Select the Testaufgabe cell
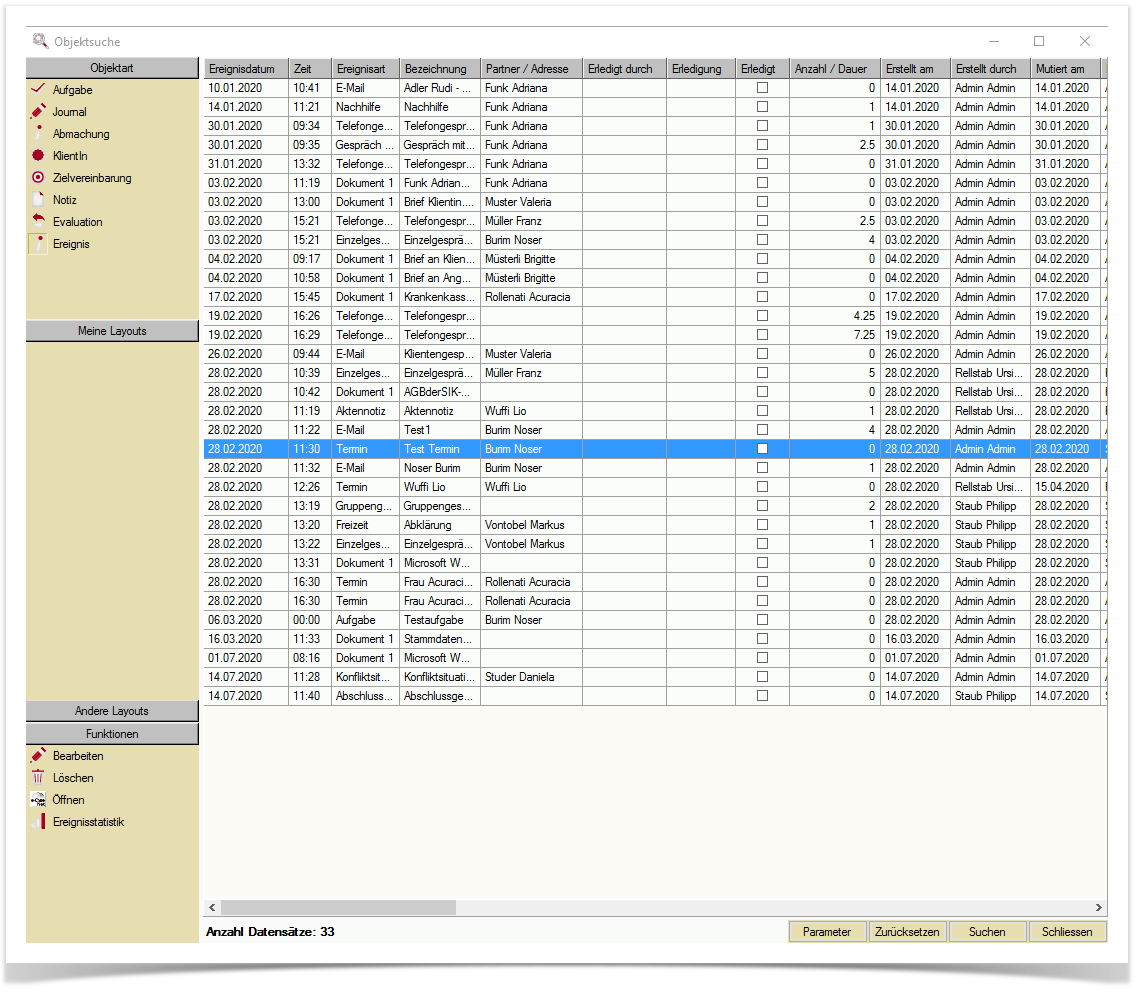The height and width of the screenshot is (992, 1142). pos(440,620)
